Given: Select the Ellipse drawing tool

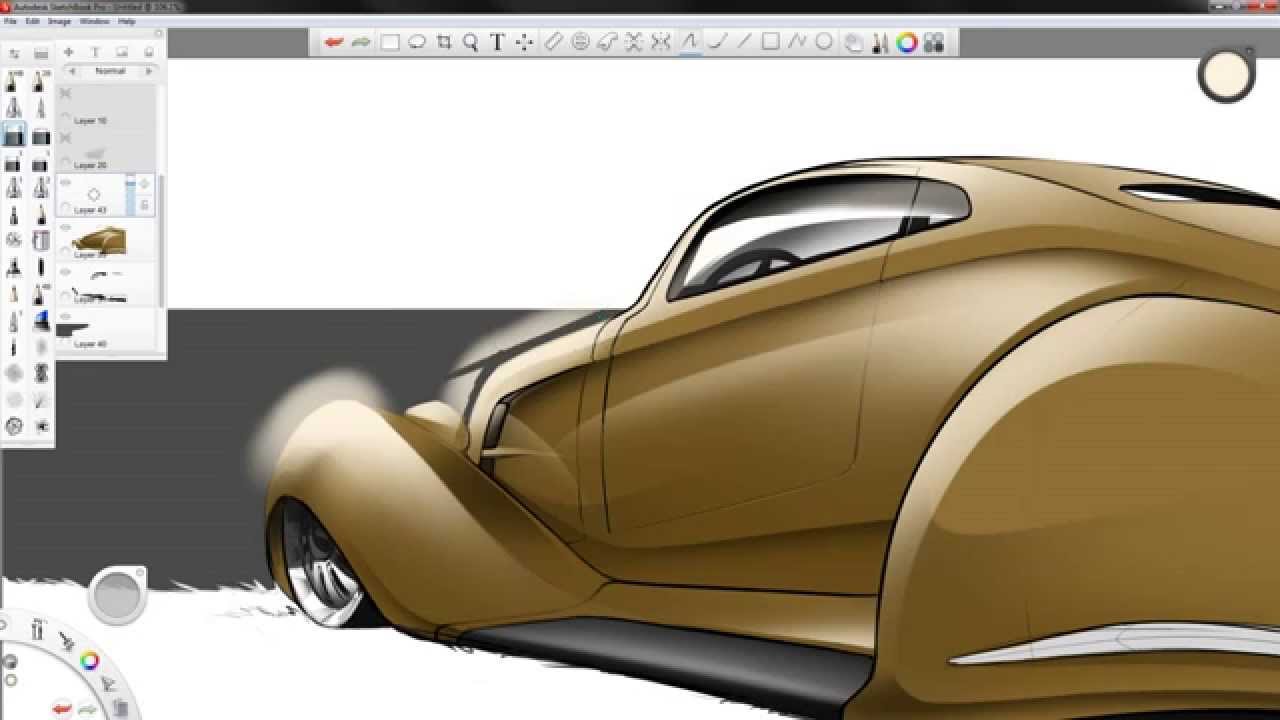Looking at the screenshot, I should (821, 41).
